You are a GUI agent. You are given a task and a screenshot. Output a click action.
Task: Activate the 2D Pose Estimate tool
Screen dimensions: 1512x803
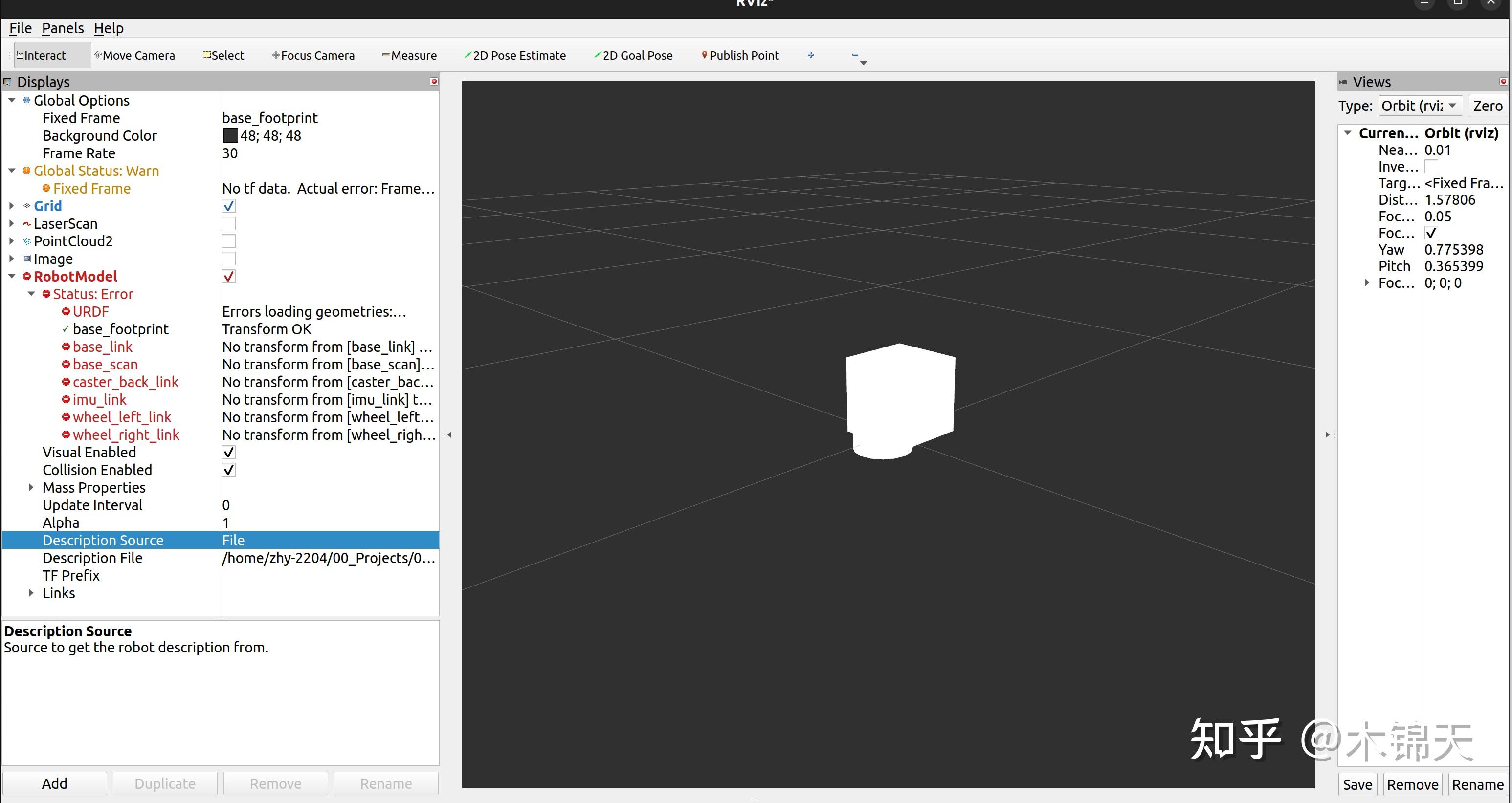pyautogui.click(x=515, y=55)
